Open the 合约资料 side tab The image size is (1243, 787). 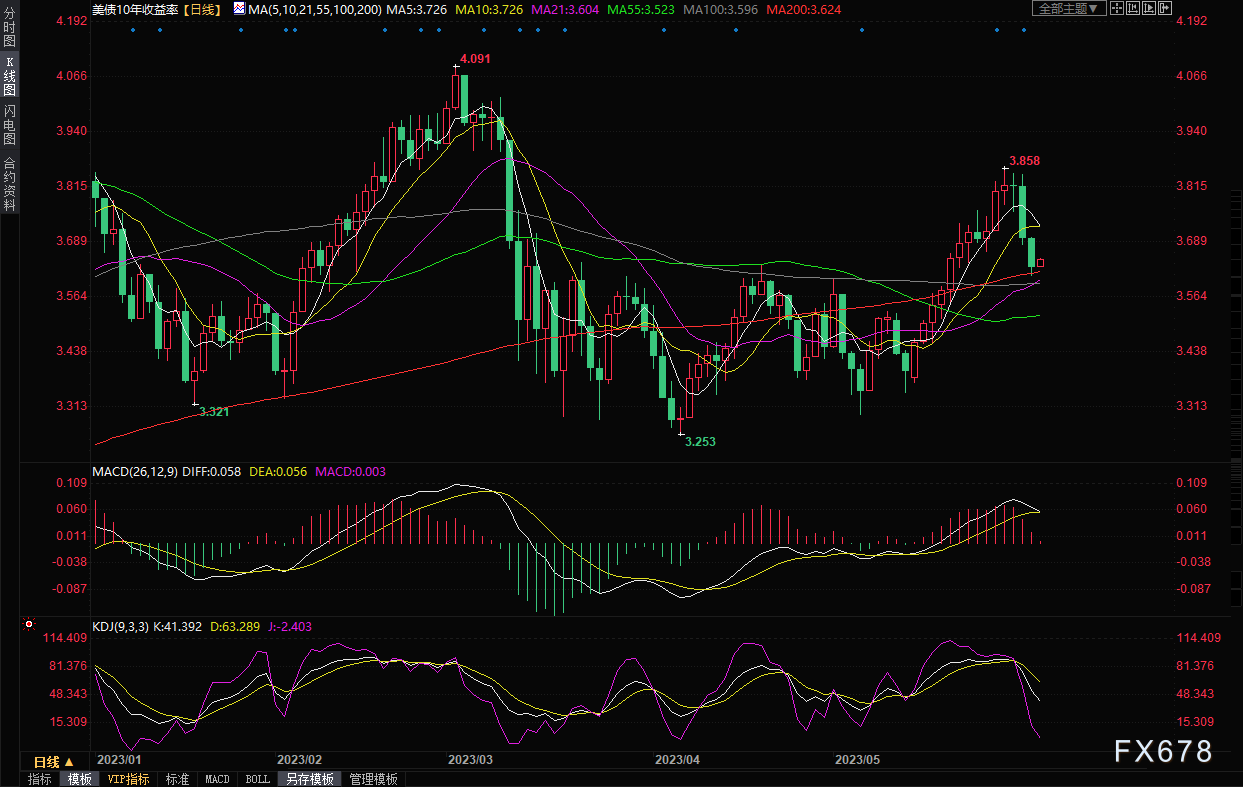point(9,183)
